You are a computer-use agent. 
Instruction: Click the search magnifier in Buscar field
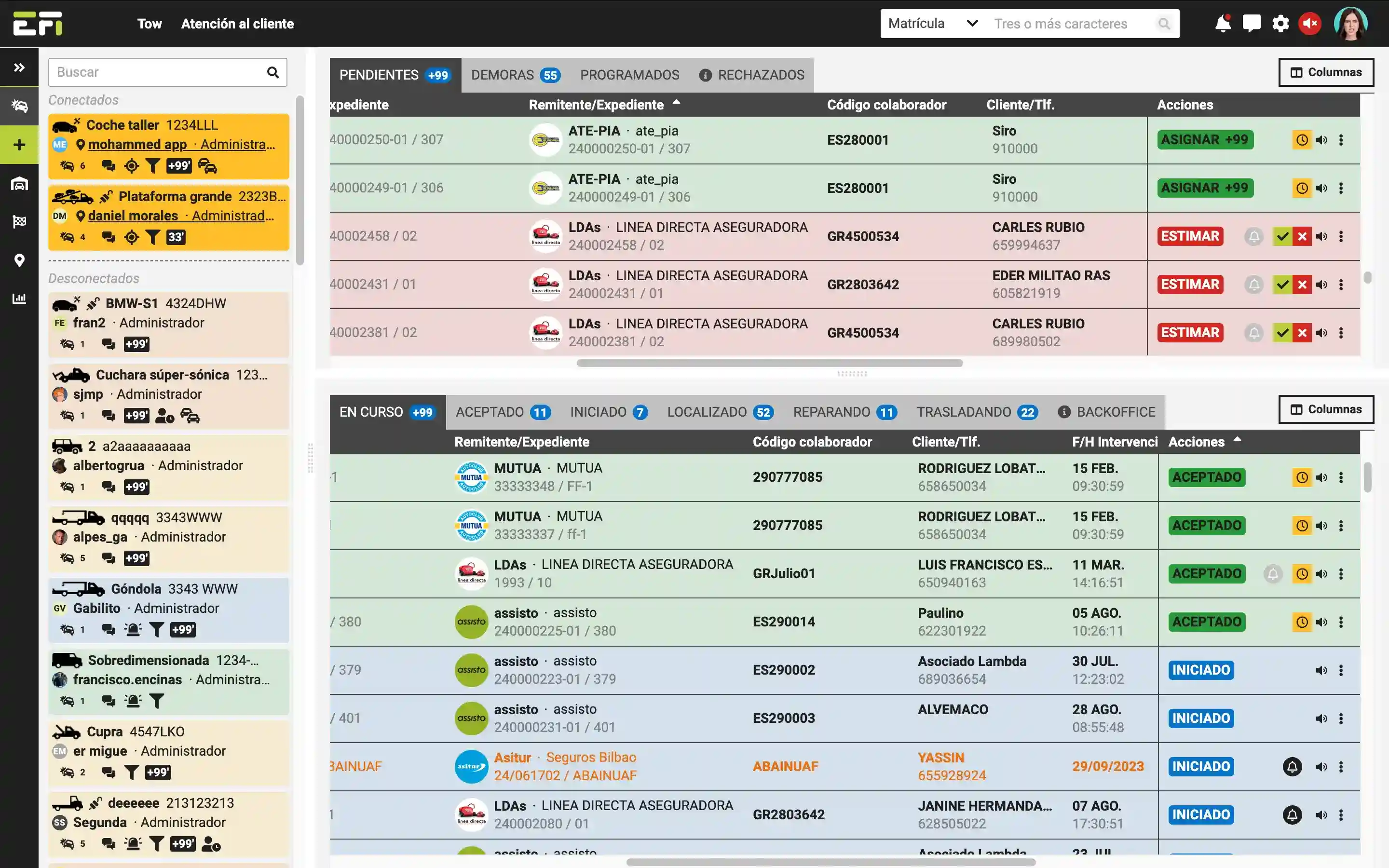[272, 72]
